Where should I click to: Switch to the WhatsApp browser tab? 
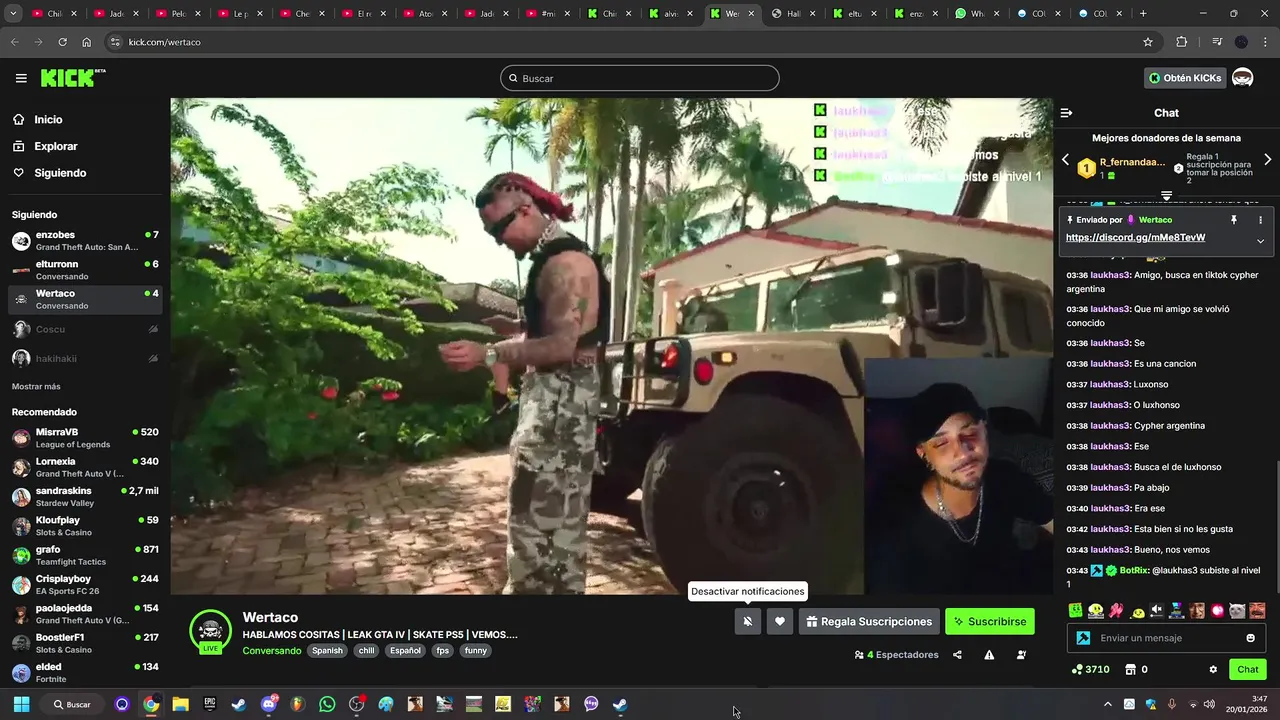pos(976,14)
